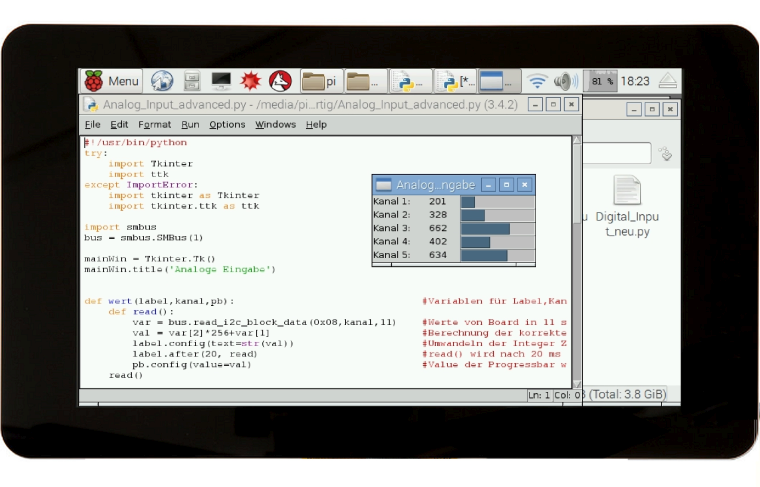
Task: Open the Options menu
Action: pos(227,125)
